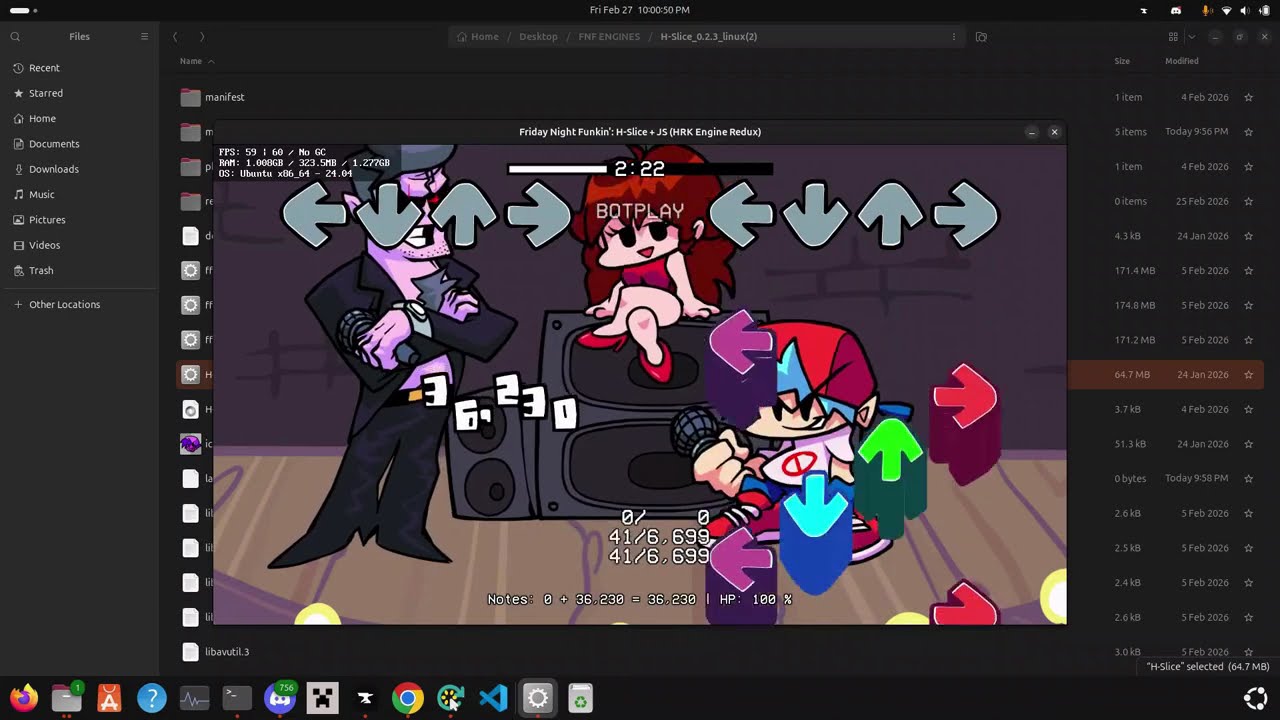The image size is (1280, 720).
Task: Open the Help icon in the dock
Action: pos(152,698)
